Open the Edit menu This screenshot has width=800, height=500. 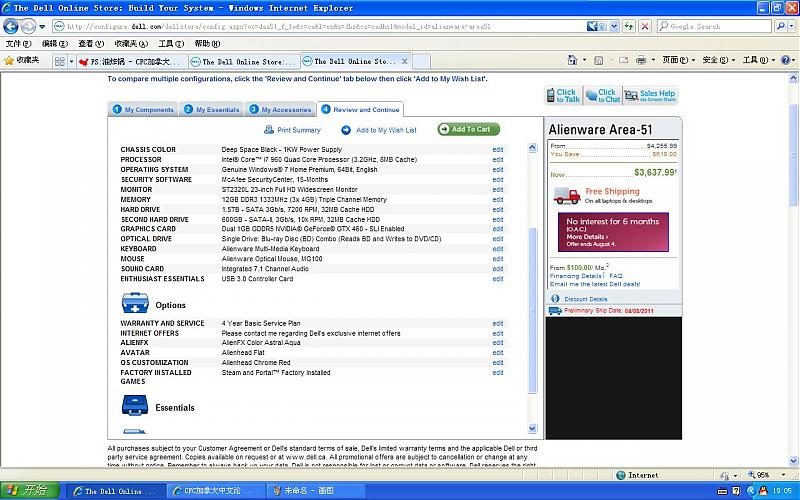pos(55,44)
